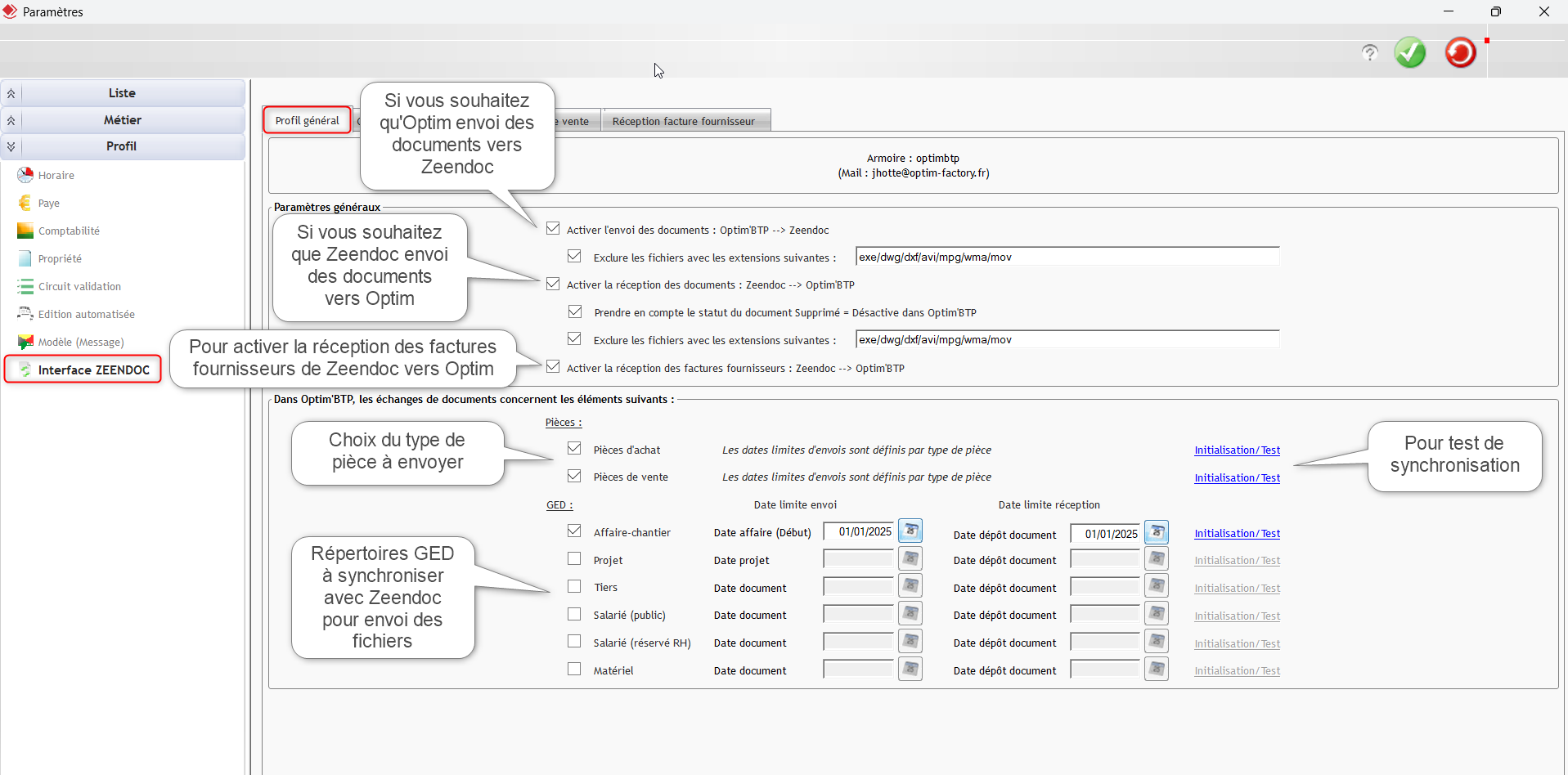Click the excluded extensions field under envoi
1568x775 pixels.
tap(1067, 257)
